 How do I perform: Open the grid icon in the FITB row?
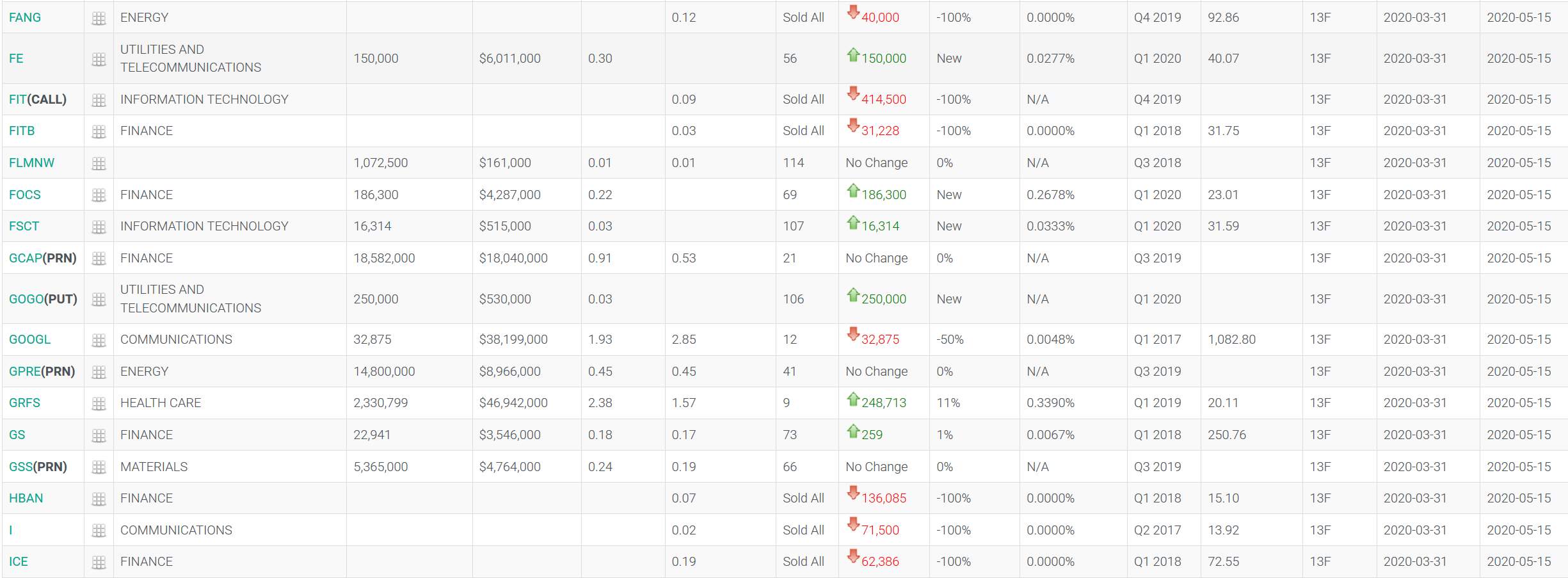click(x=99, y=132)
